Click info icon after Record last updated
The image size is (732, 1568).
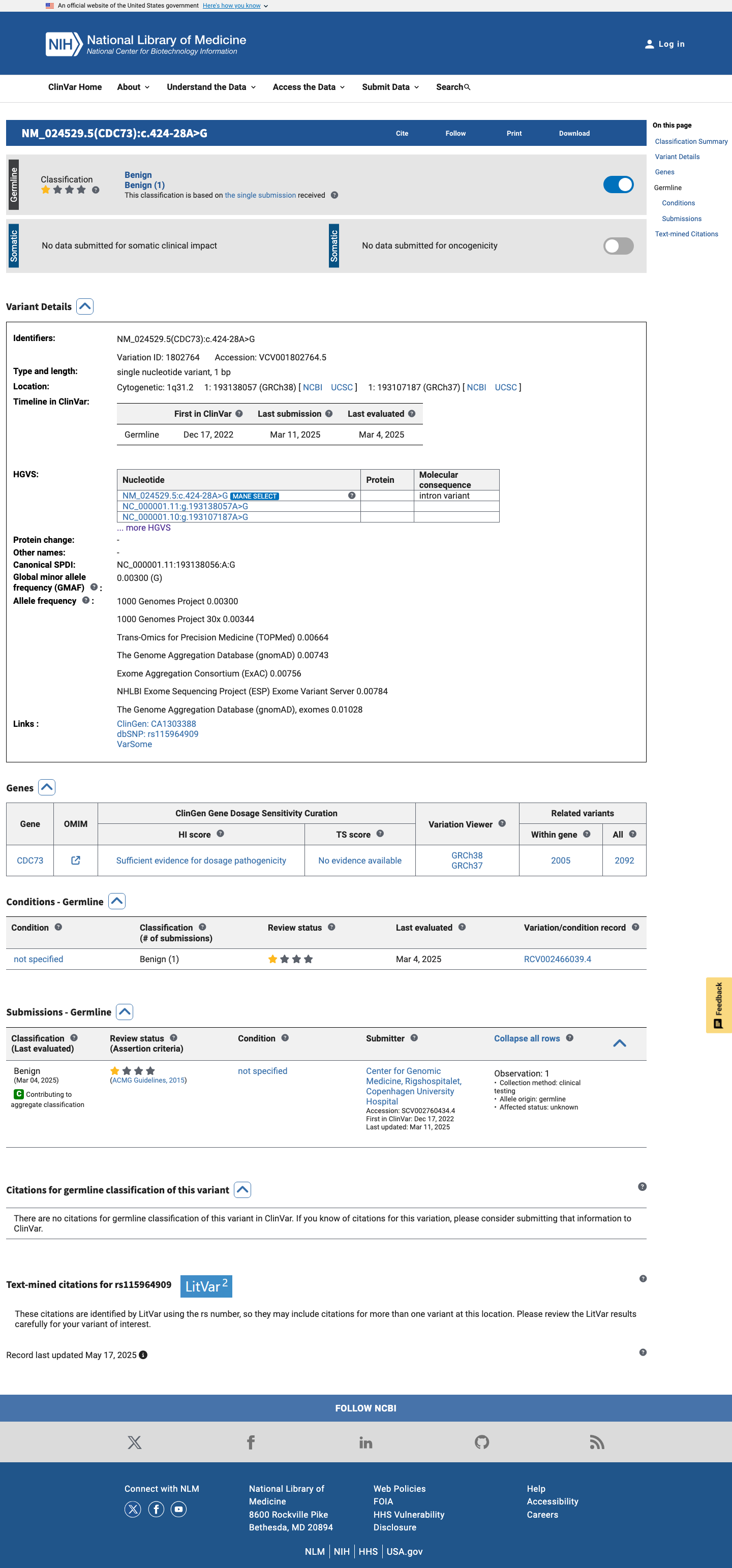pos(143,1355)
